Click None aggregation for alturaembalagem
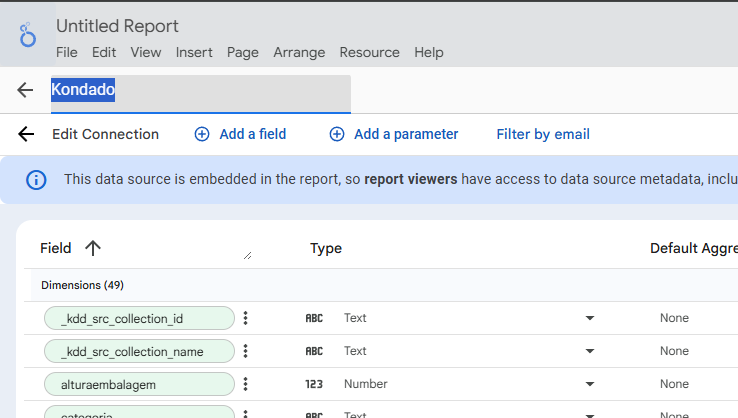The width and height of the screenshot is (738, 418). coord(674,384)
